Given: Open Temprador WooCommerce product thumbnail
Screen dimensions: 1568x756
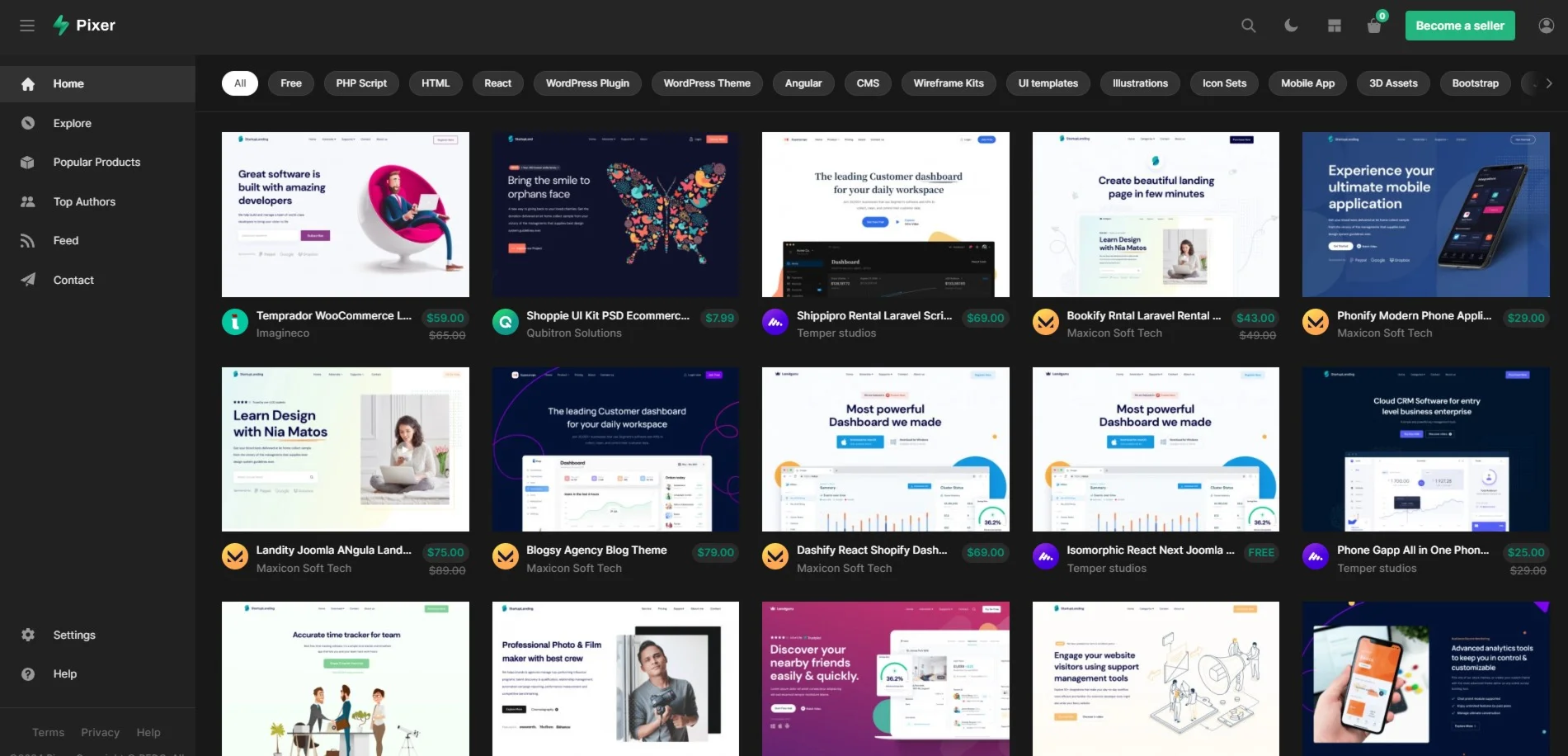Looking at the screenshot, I should coord(346,215).
